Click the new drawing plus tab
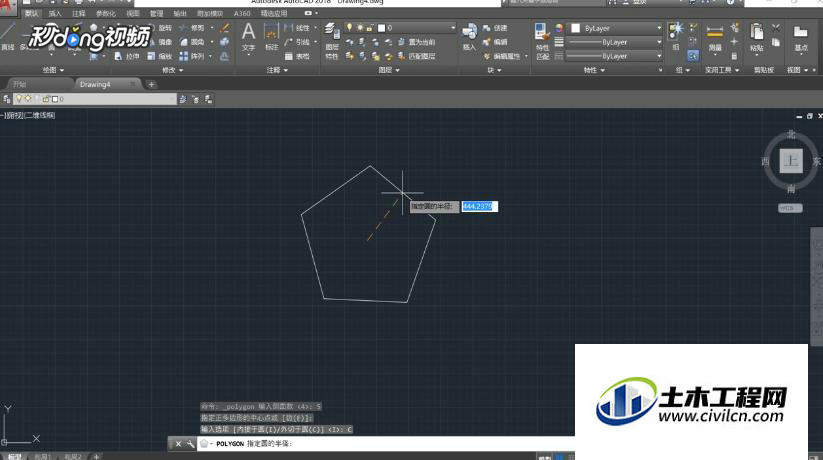Image resolution: width=823 pixels, height=460 pixels. [x=151, y=84]
